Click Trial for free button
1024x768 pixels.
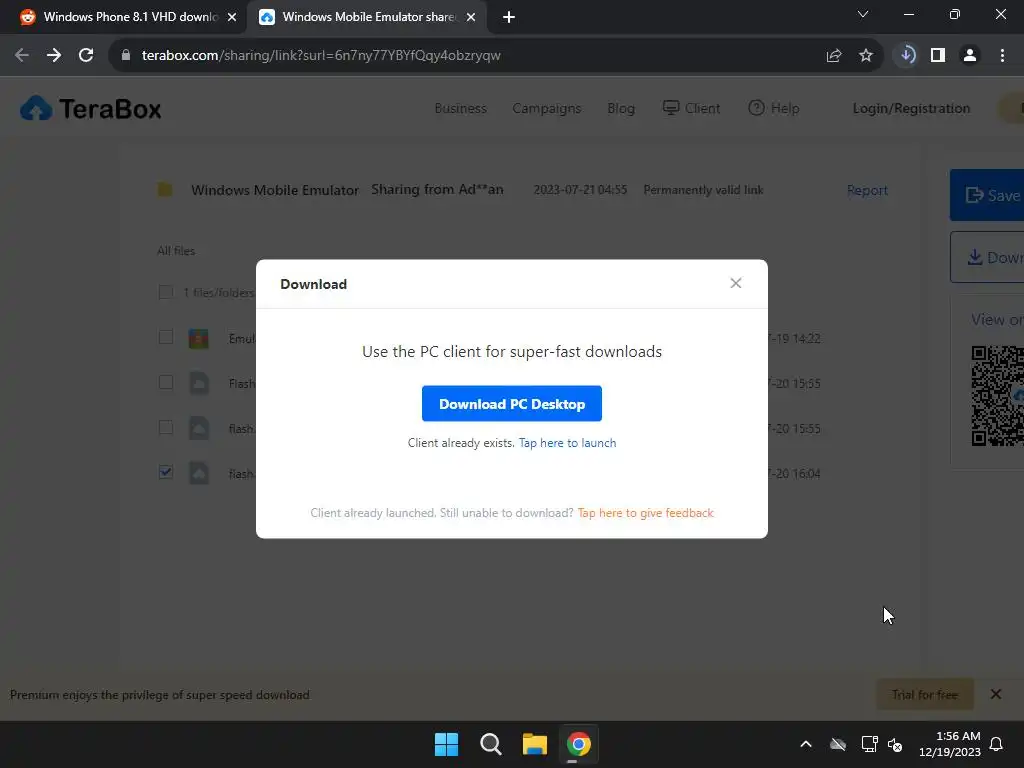(925, 695)
